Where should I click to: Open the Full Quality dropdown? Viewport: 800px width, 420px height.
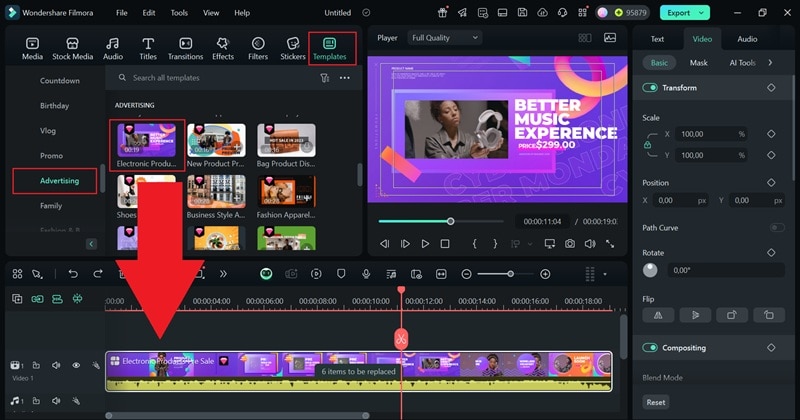444,38
